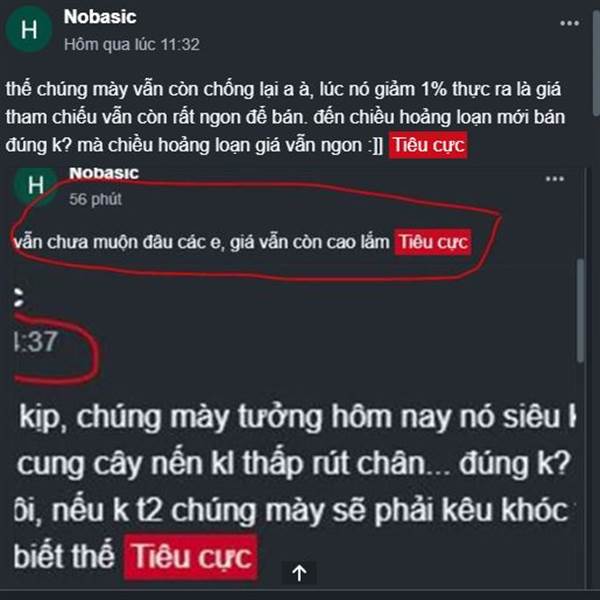Click the outer page scrollbar thumb at the top right
The width and height of the screenshot is (600, 600).
[596, 63]
